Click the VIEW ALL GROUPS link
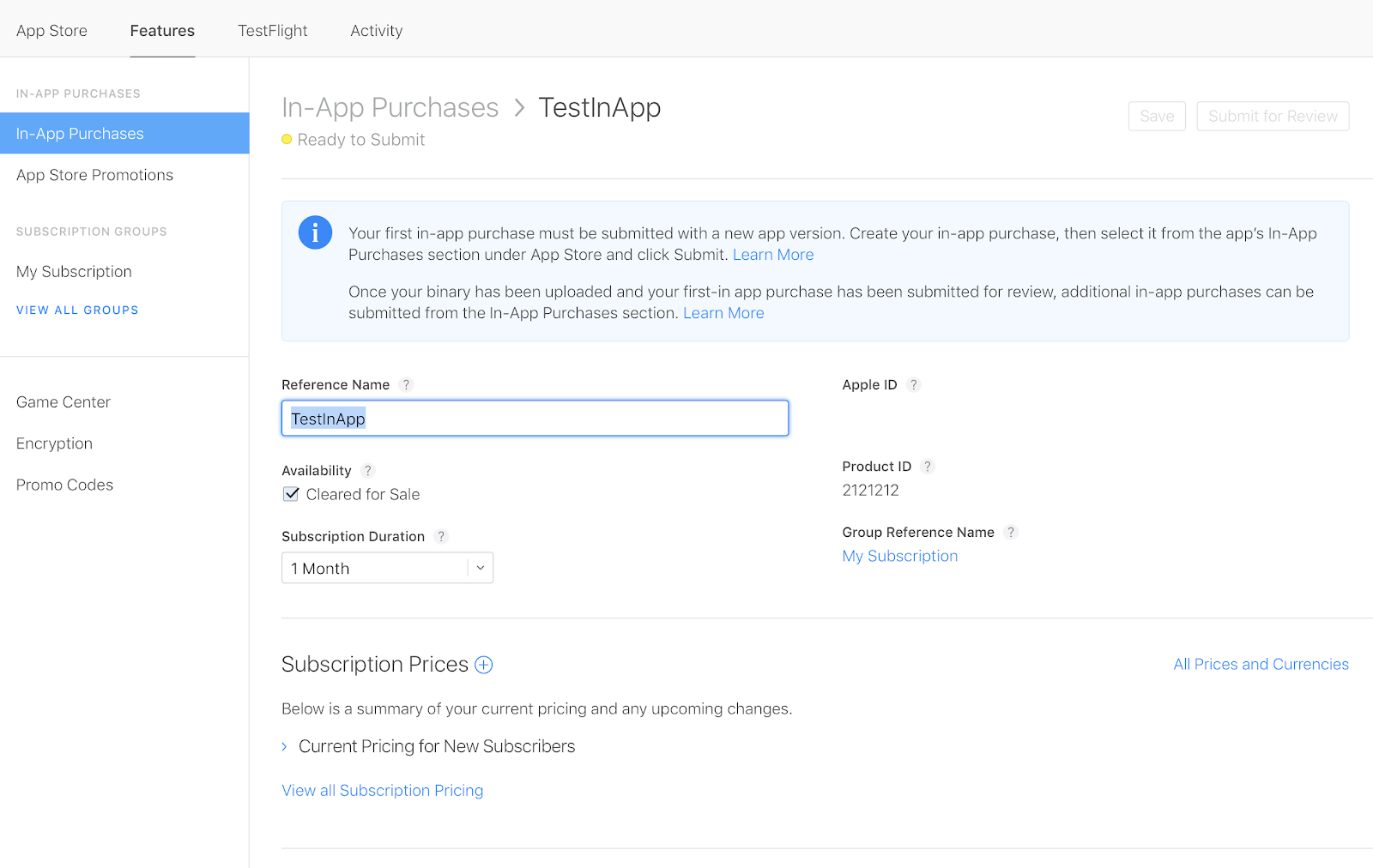Viewport: 1373px width, 868px height. point(76,310)
